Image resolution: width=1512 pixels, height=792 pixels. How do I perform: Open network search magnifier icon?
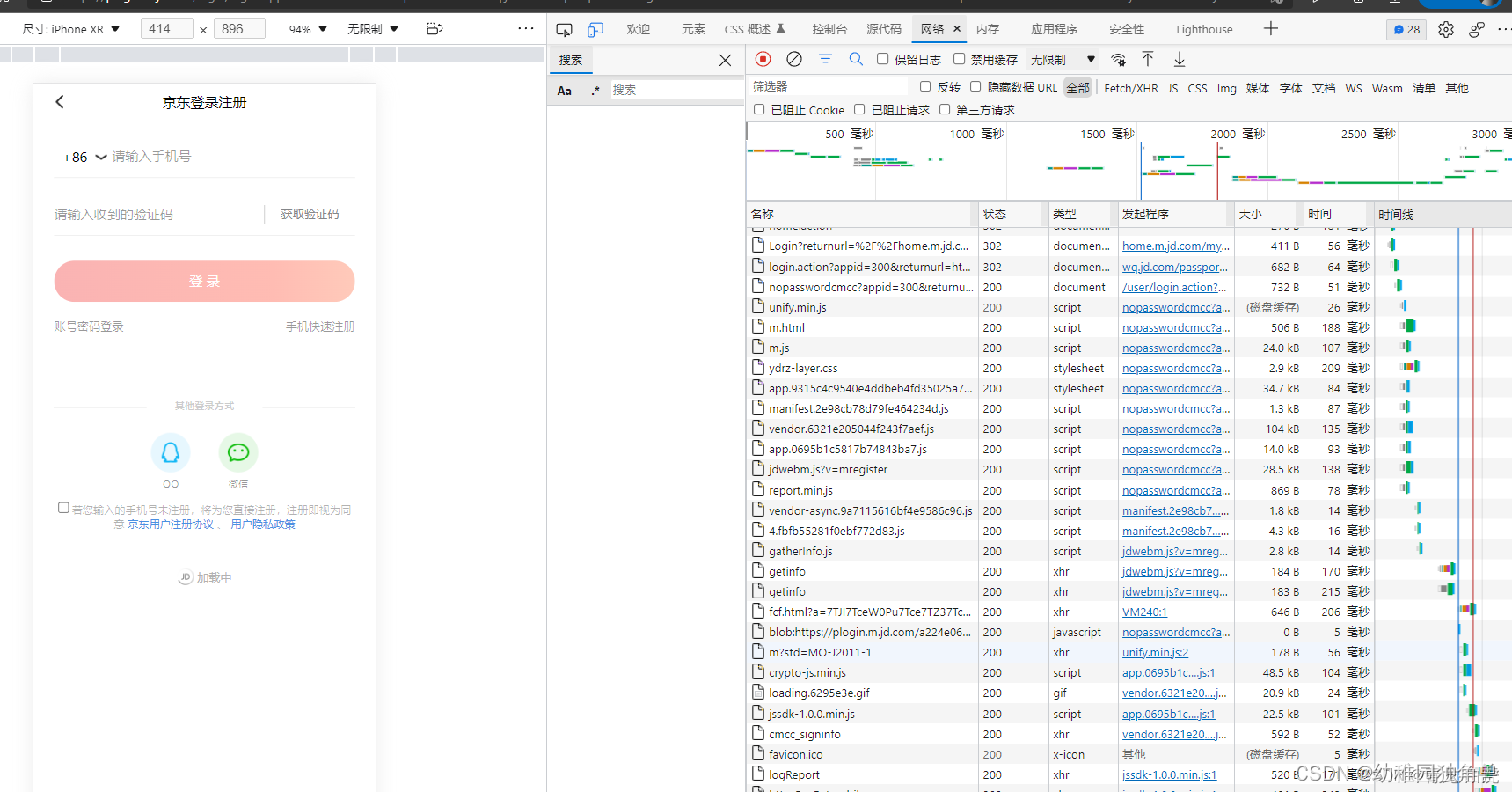856,59
